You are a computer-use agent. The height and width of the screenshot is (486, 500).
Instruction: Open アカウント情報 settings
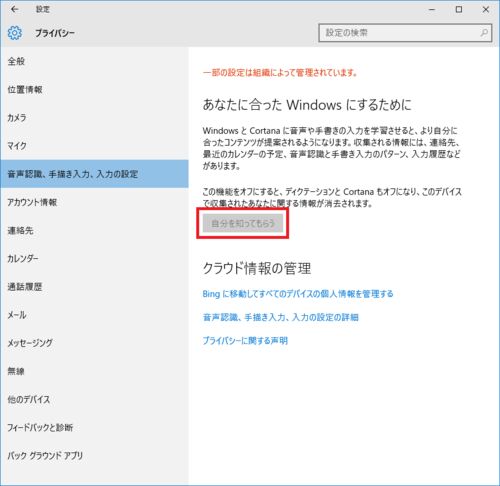click(94, 202)
